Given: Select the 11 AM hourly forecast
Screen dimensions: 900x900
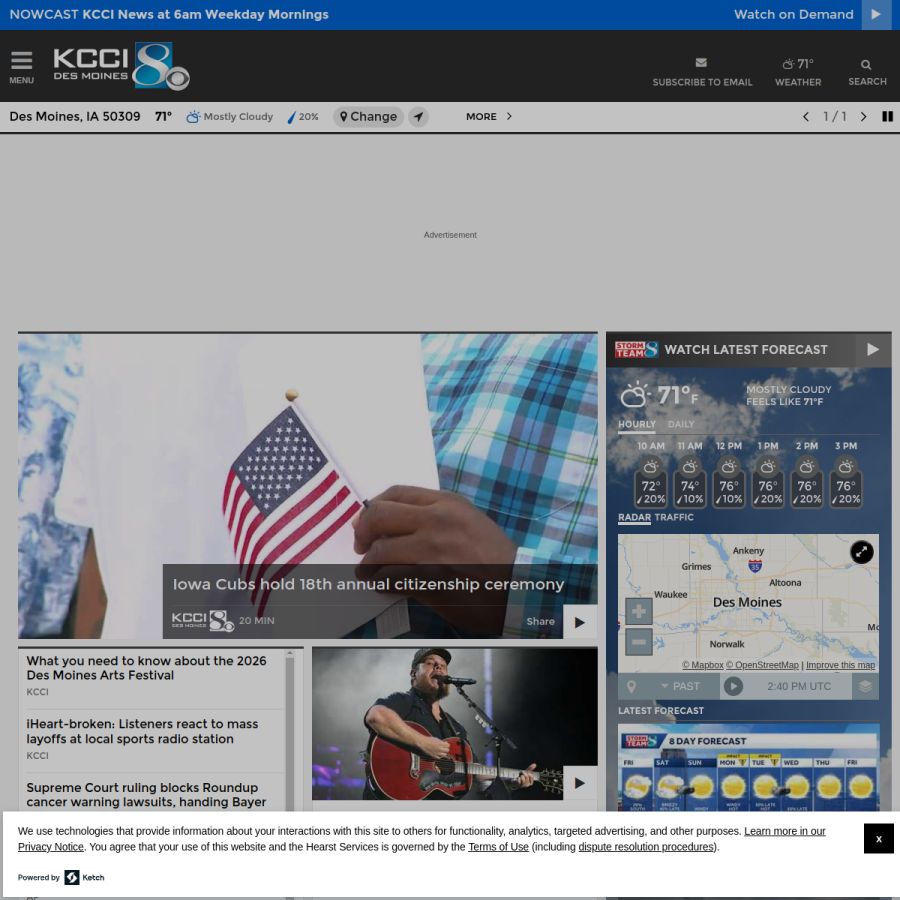Looking at the screenshot, I should coord(689,475).
